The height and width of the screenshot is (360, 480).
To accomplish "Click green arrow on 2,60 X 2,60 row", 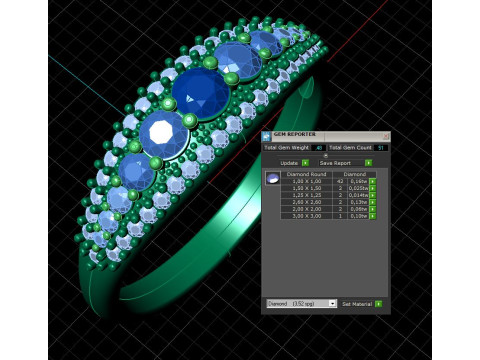I will point(373,202).
